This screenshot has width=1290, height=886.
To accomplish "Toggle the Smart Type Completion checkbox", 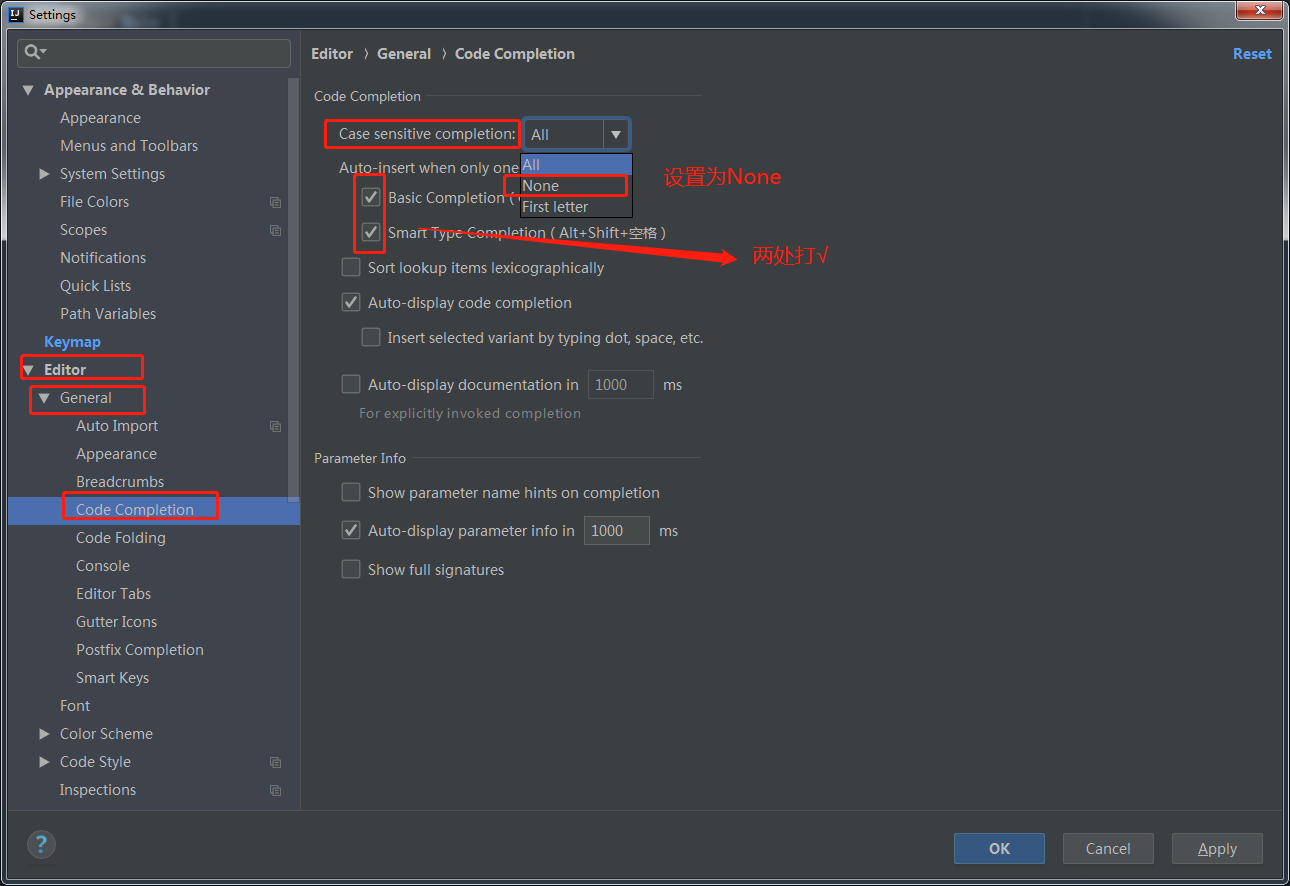I will (371, 232).
